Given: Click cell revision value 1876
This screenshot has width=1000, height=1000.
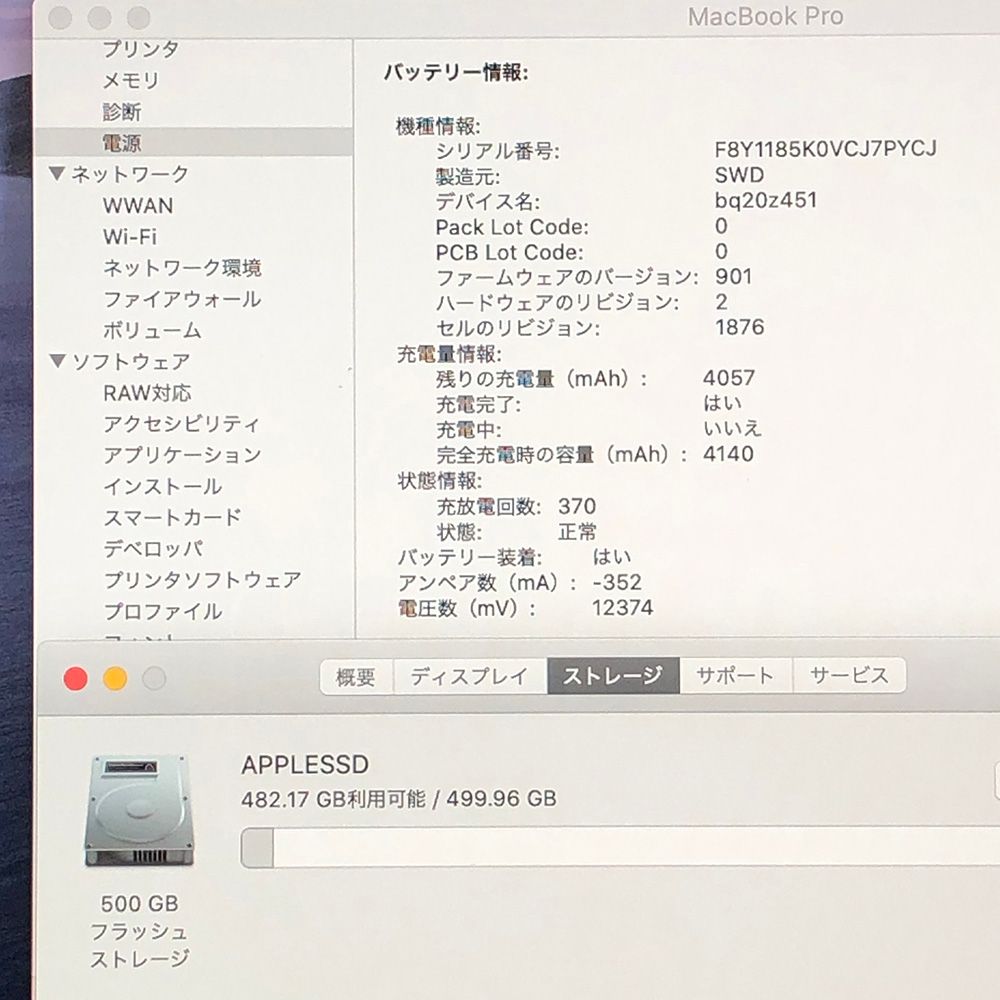Looking at the screenshot, I should coord(739,327).
